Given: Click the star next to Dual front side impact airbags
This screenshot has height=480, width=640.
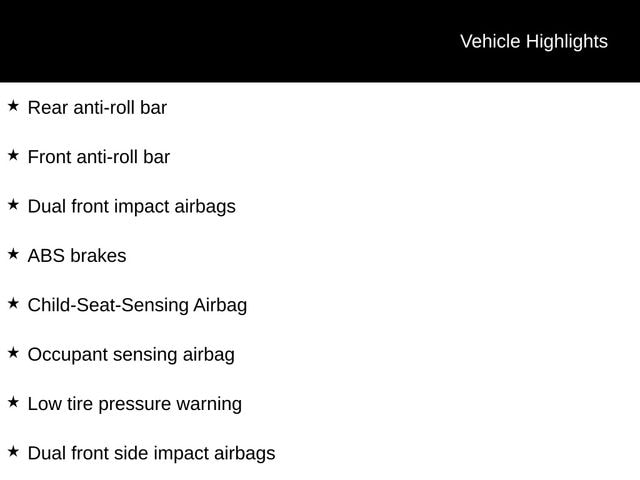Looking at the screenshot, I should (13, 451).
